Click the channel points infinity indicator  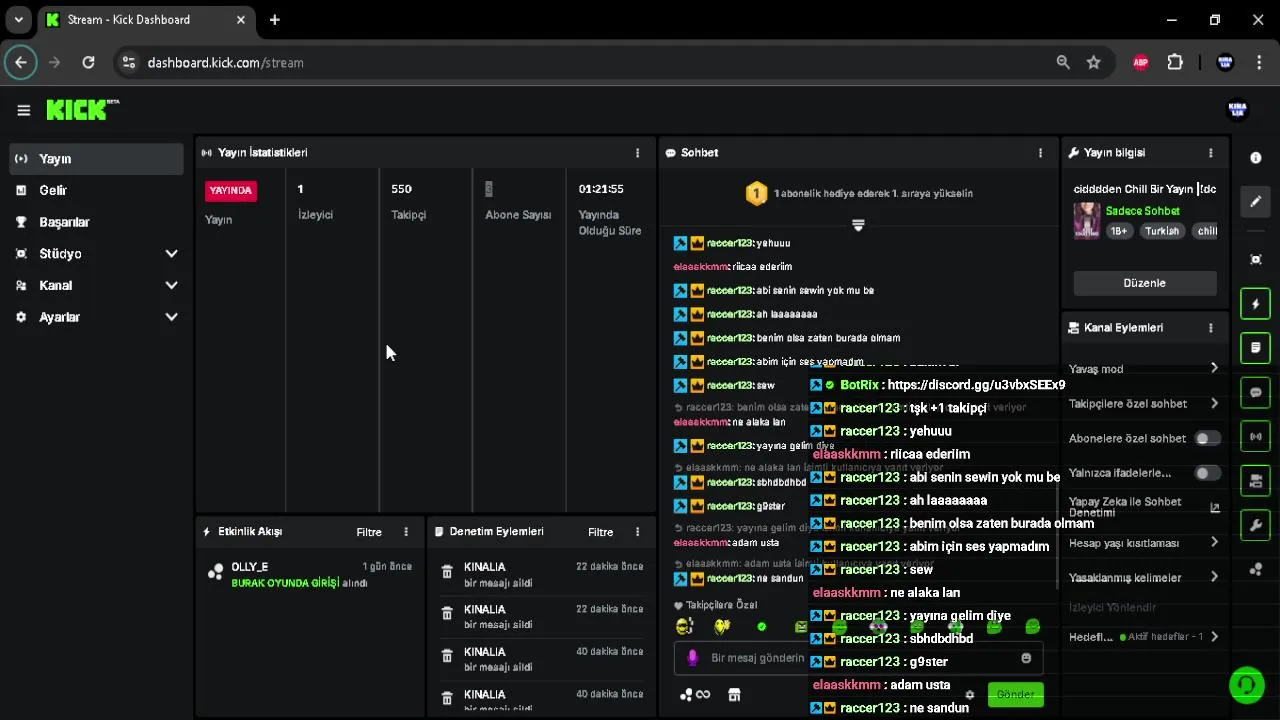[695, 695]
